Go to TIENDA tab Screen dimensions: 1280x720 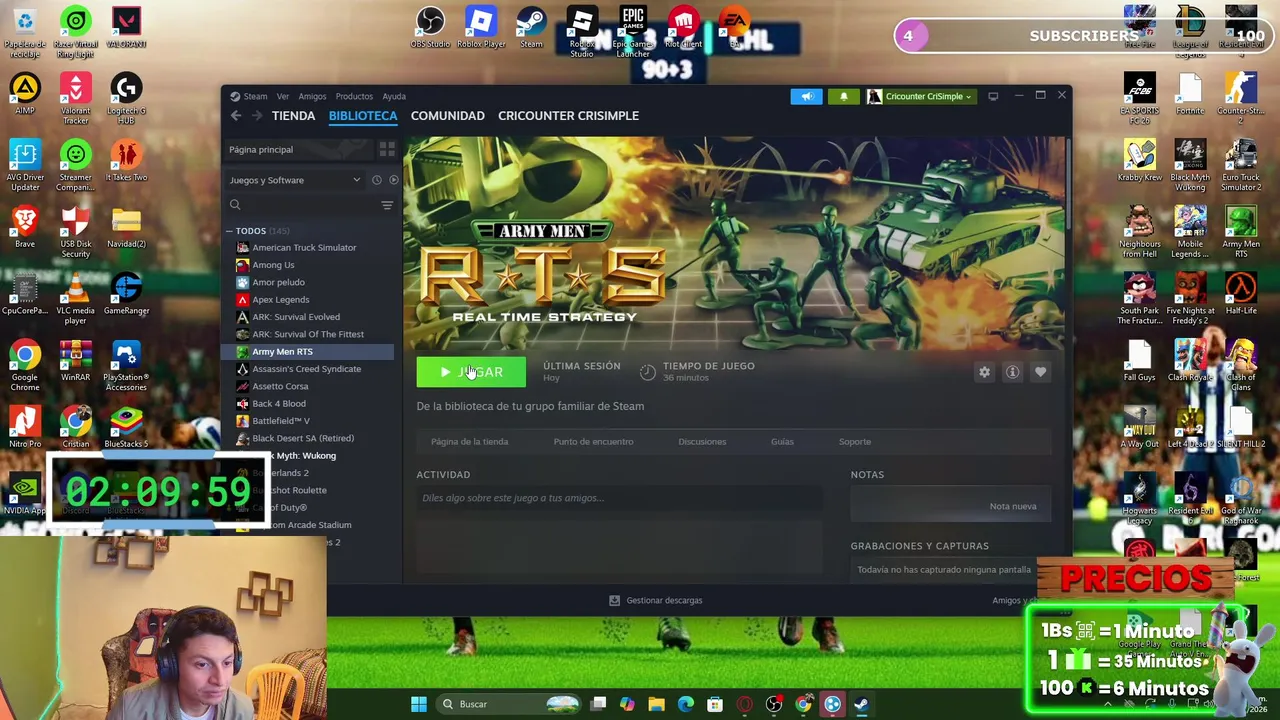click(x=293, y=116)
